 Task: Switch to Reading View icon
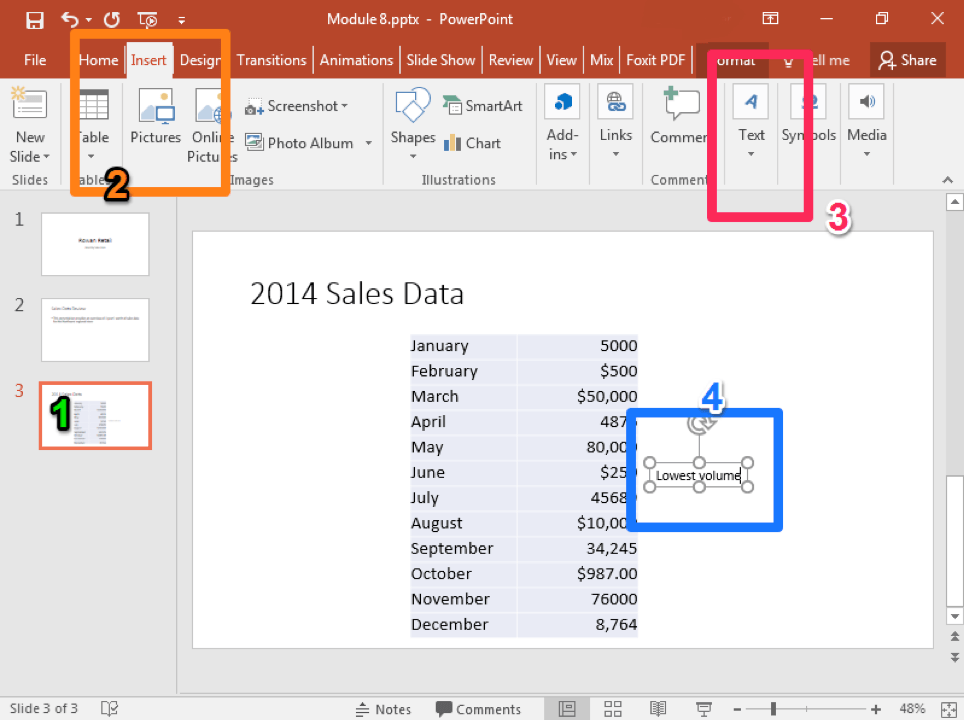point(657,709)
